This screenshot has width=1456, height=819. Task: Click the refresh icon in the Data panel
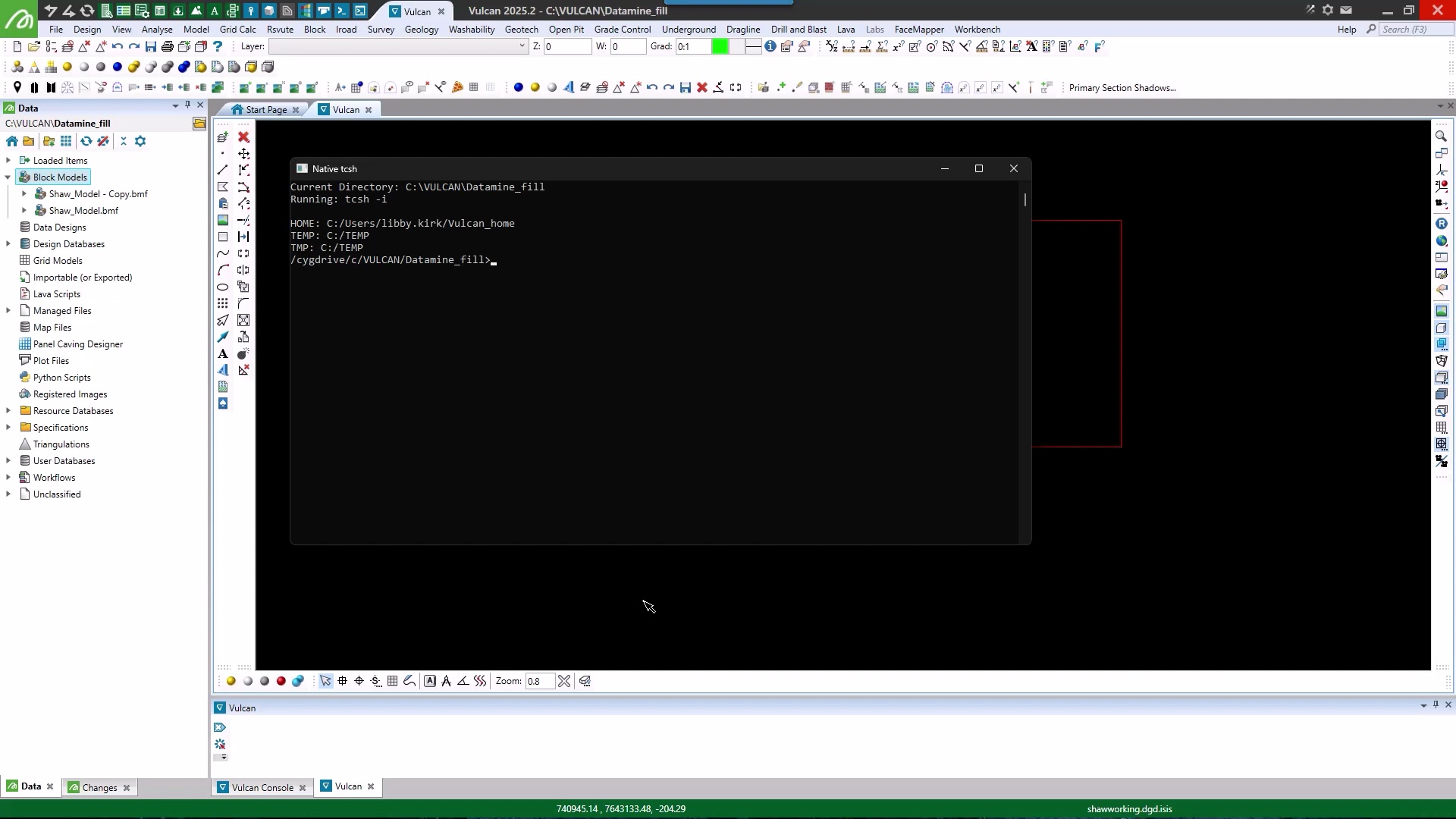pos(86,141)
